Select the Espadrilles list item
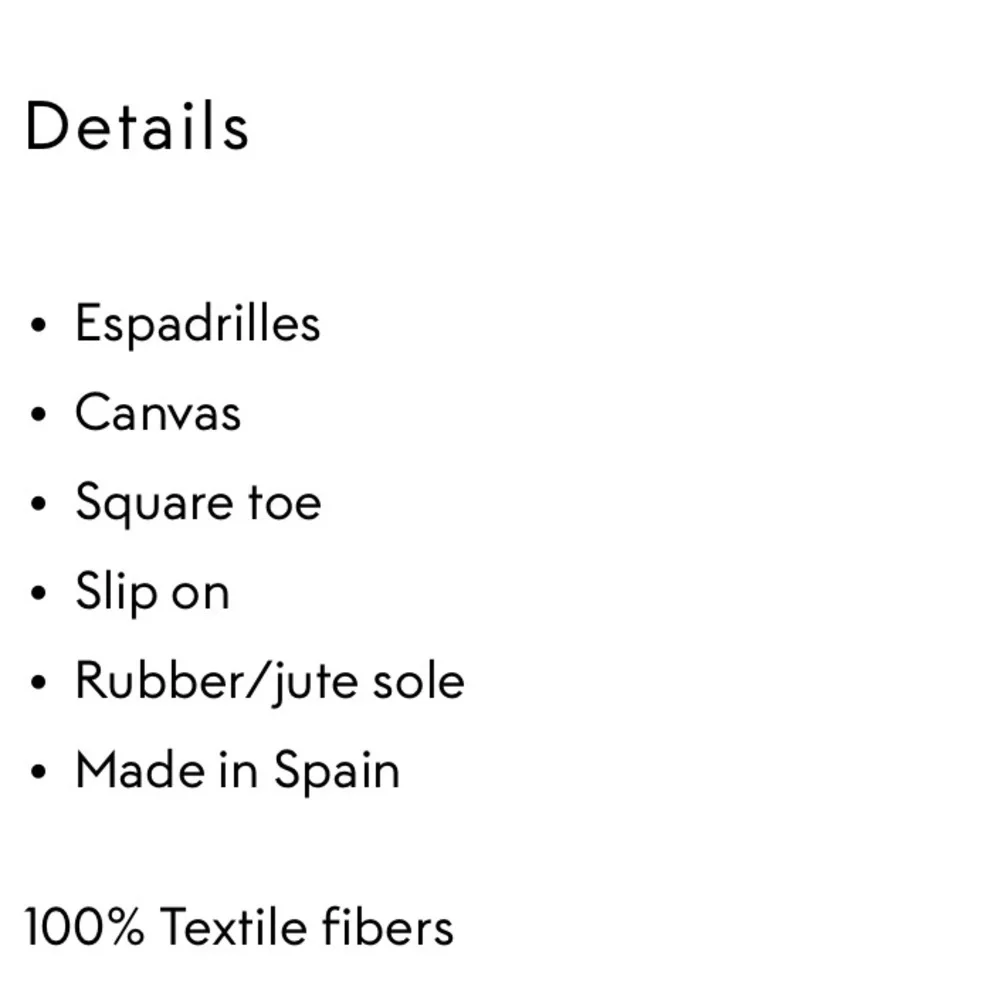Screen dimensions: 1000x1000 [198, 324]
